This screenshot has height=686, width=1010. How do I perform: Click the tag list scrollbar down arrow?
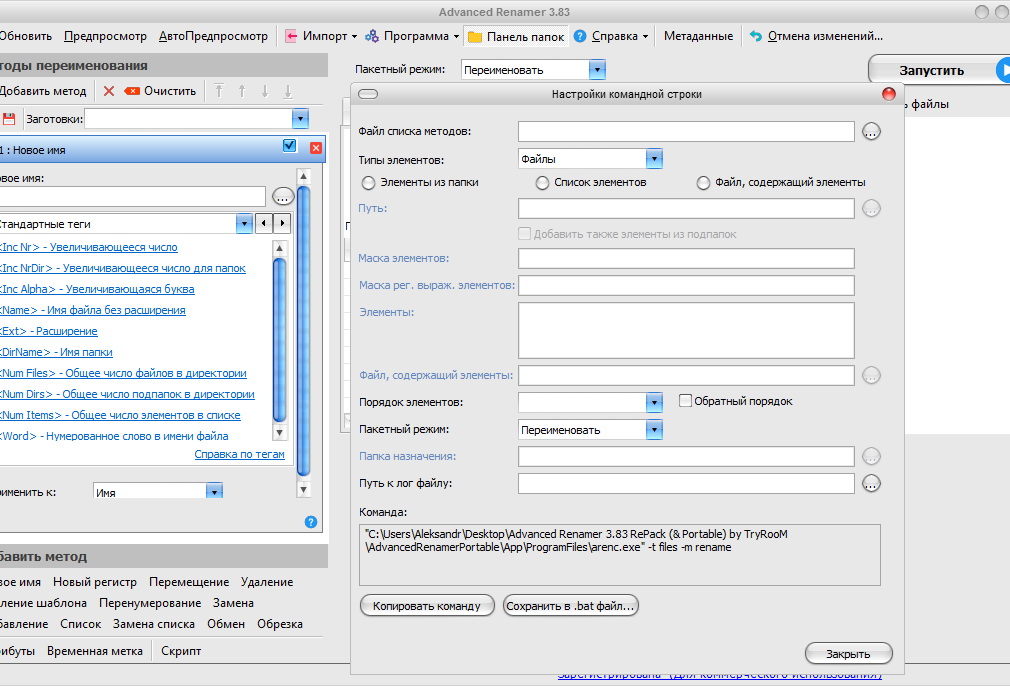[x=280, y=433]
